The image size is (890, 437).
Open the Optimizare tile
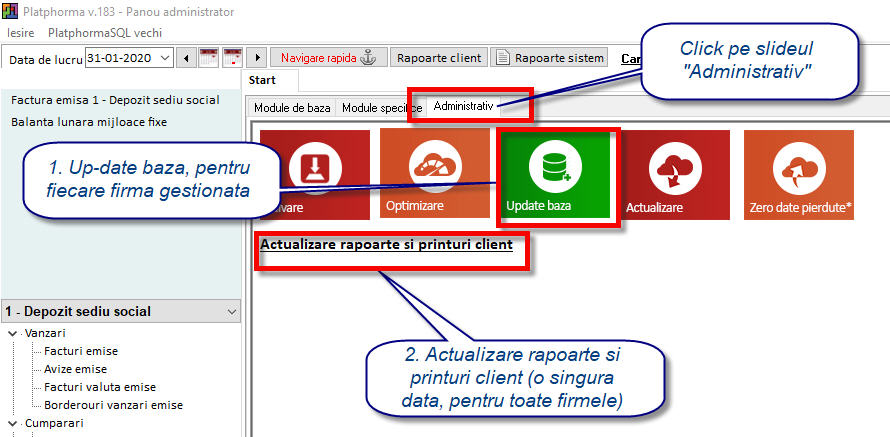428,176
